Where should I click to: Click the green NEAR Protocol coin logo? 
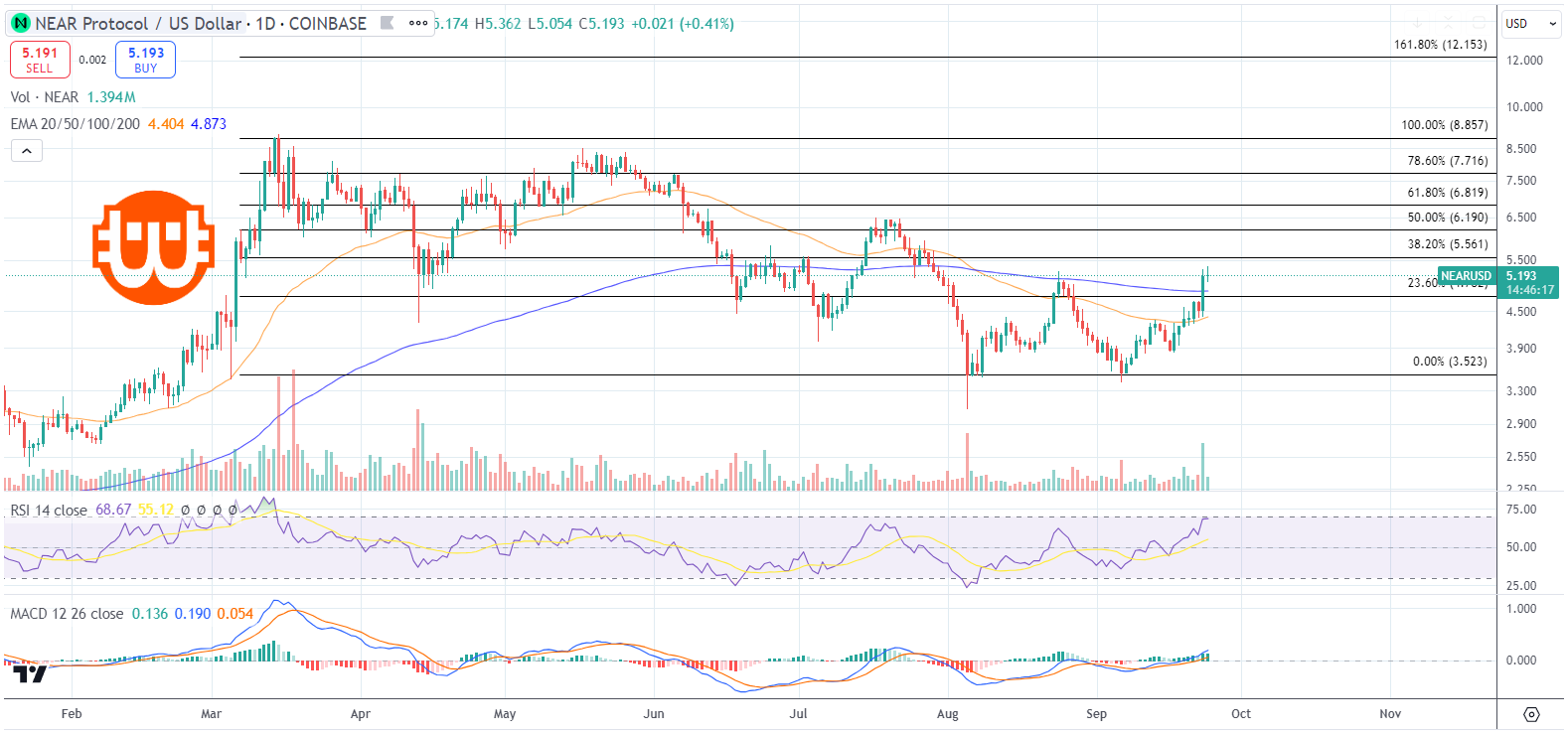point(20,23)
